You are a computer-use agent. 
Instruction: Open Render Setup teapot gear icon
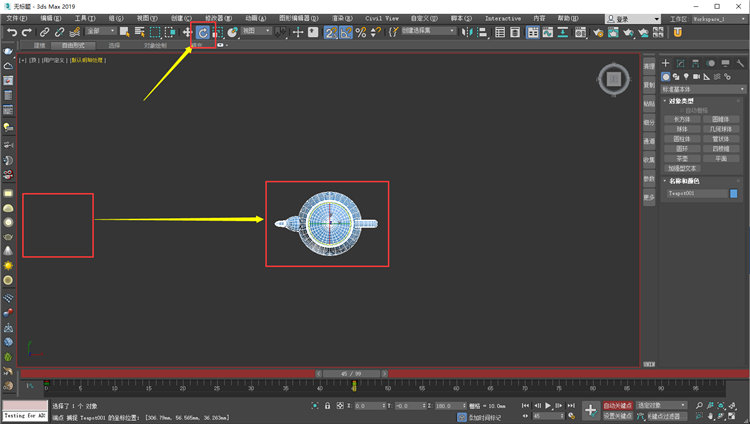pos(598,32)
